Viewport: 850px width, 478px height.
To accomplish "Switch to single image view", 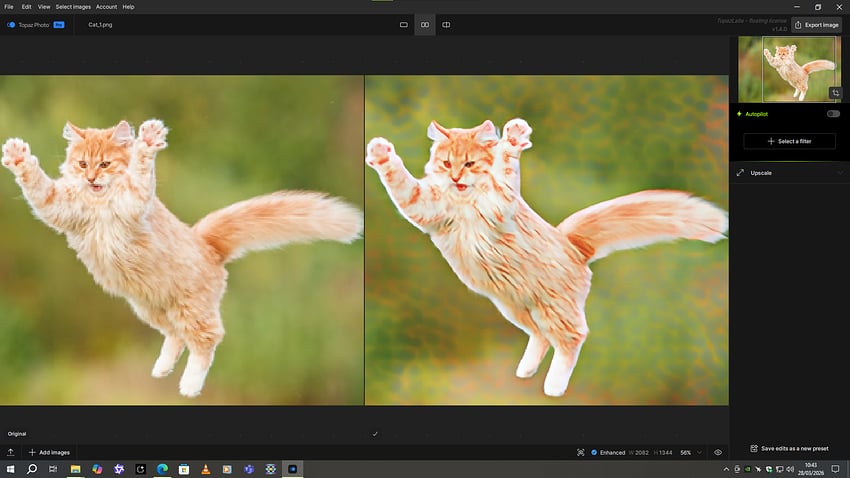I will point(404,24).
